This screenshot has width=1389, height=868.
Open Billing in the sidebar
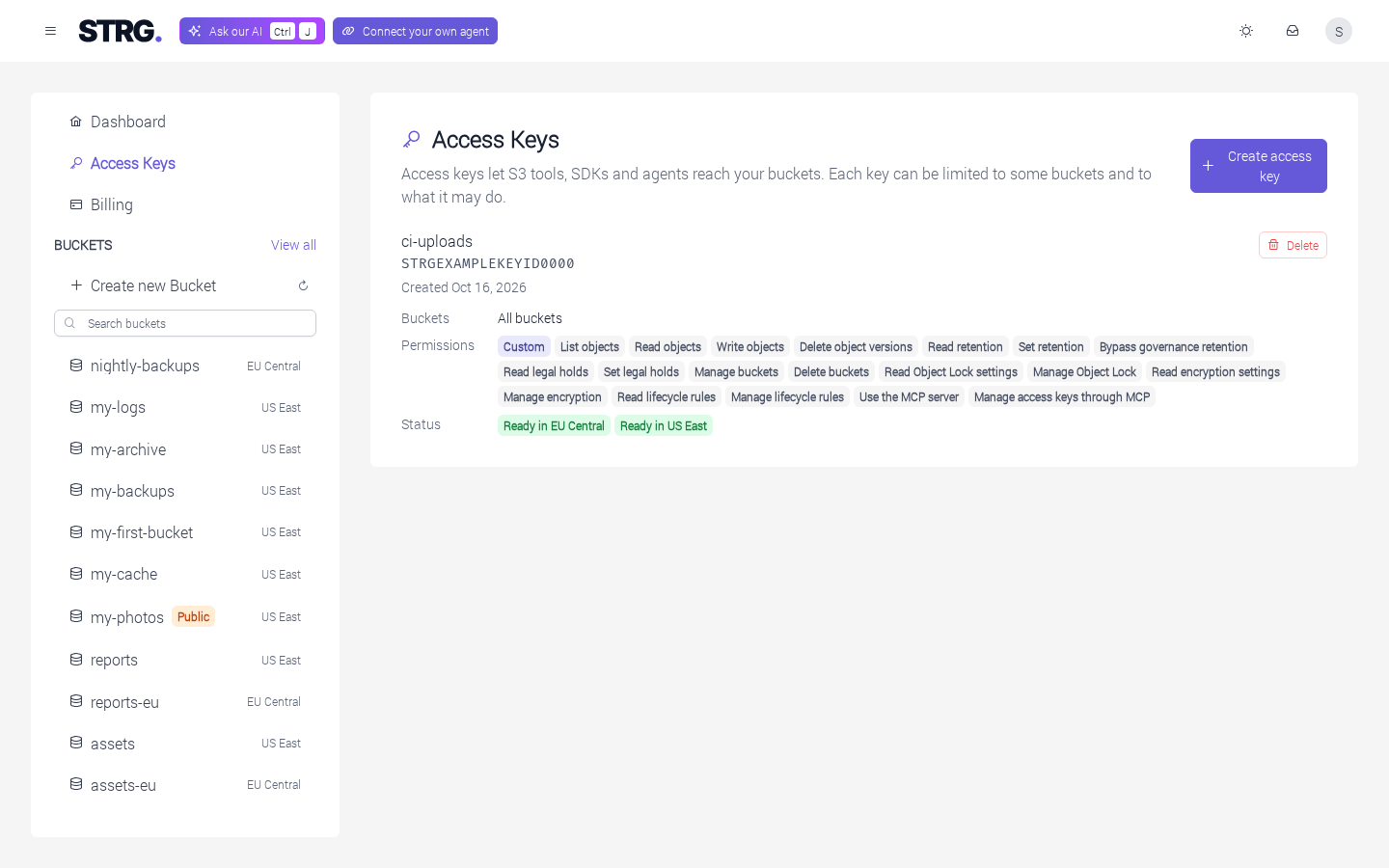tap(185, 204)
